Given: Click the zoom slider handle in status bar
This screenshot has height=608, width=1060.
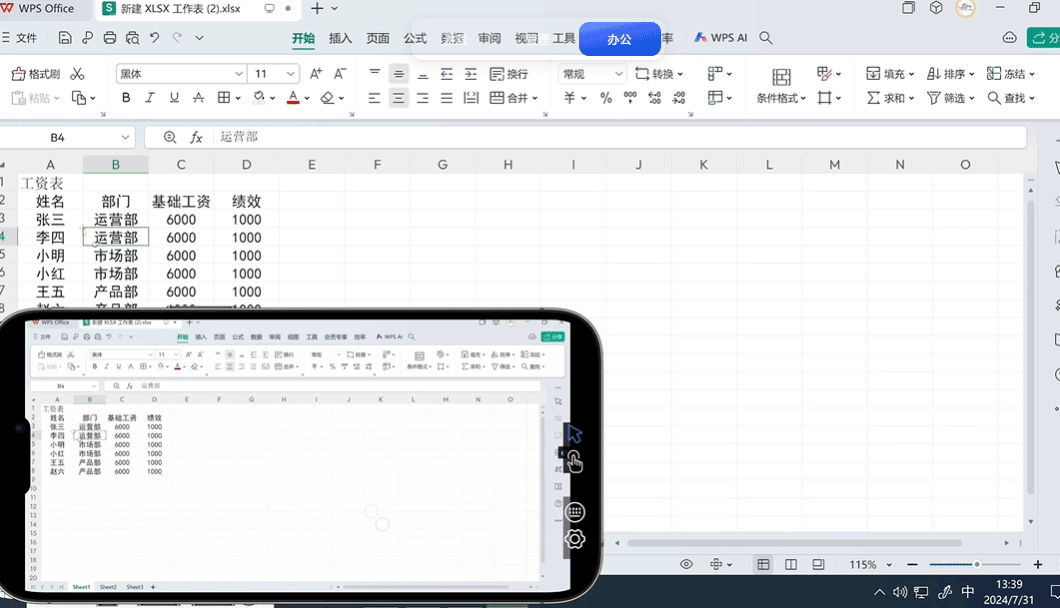Looking at the screenshot, I should [977, 565].
